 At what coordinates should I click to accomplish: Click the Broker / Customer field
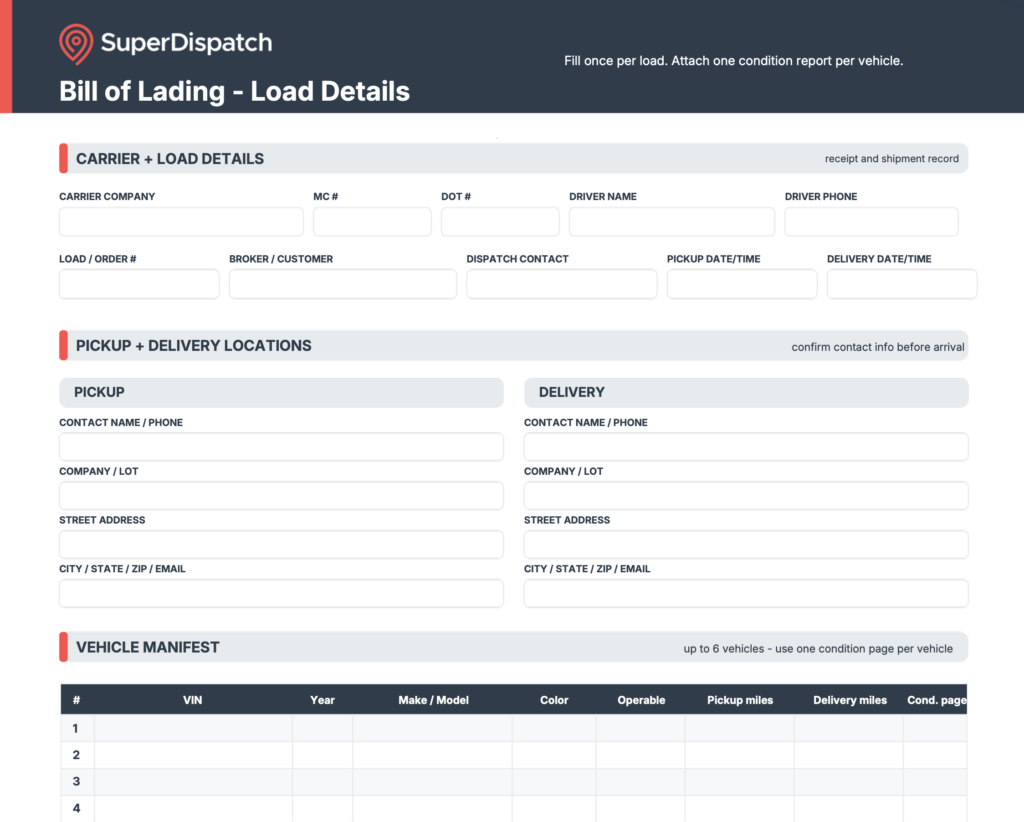click(343, 284)
